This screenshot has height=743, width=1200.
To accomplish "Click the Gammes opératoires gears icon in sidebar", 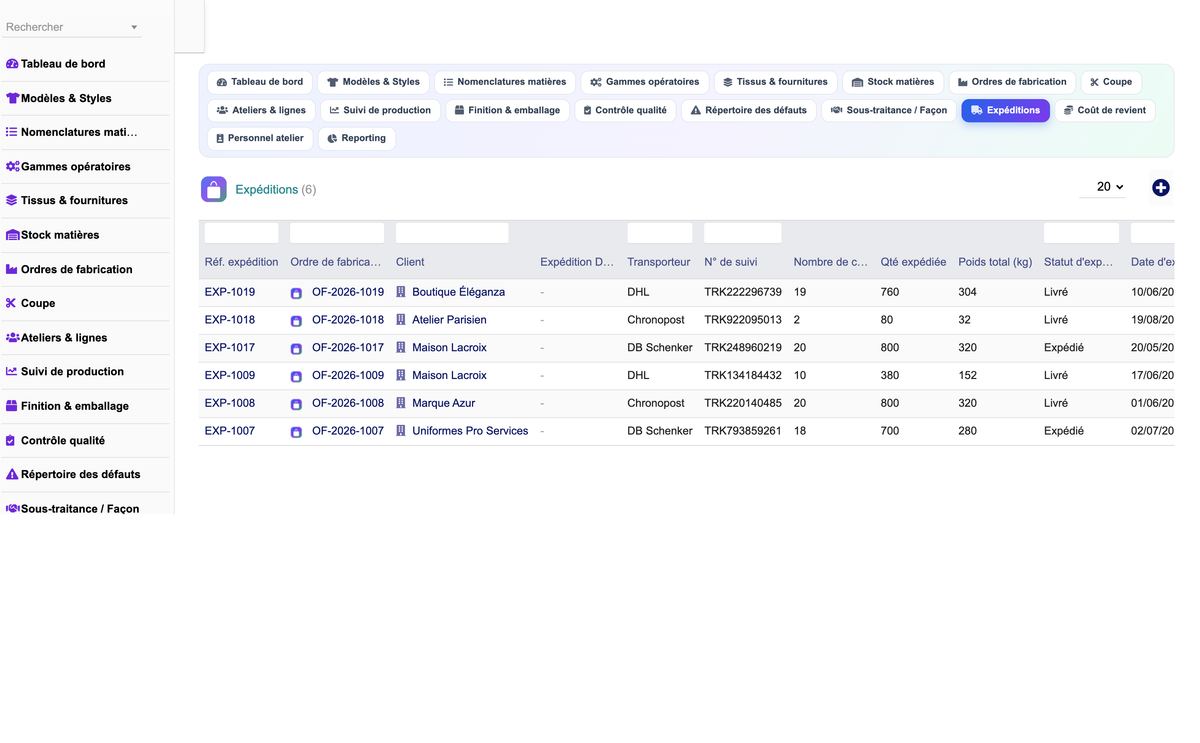I will (12, 166).
